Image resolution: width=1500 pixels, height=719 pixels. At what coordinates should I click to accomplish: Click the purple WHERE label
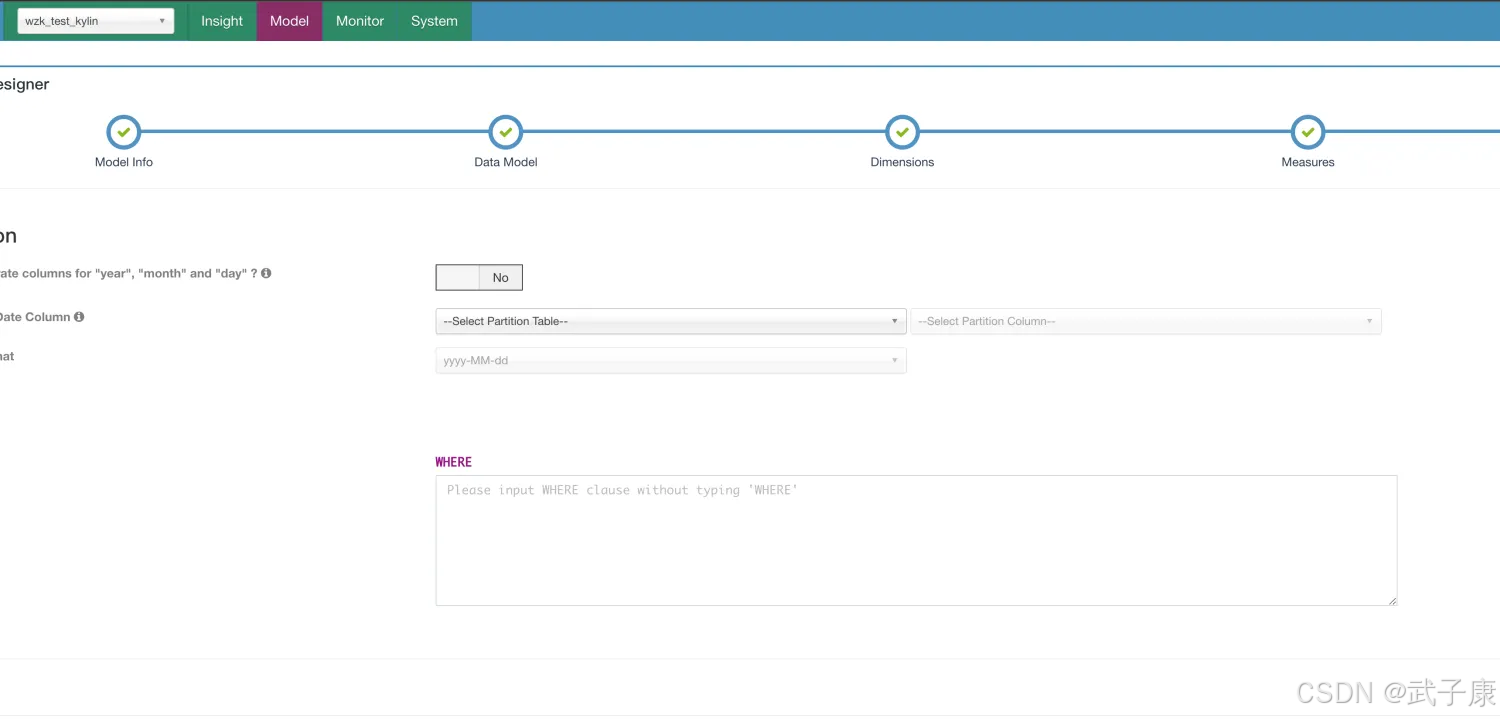pyautogui.click(x=453, y=462)
